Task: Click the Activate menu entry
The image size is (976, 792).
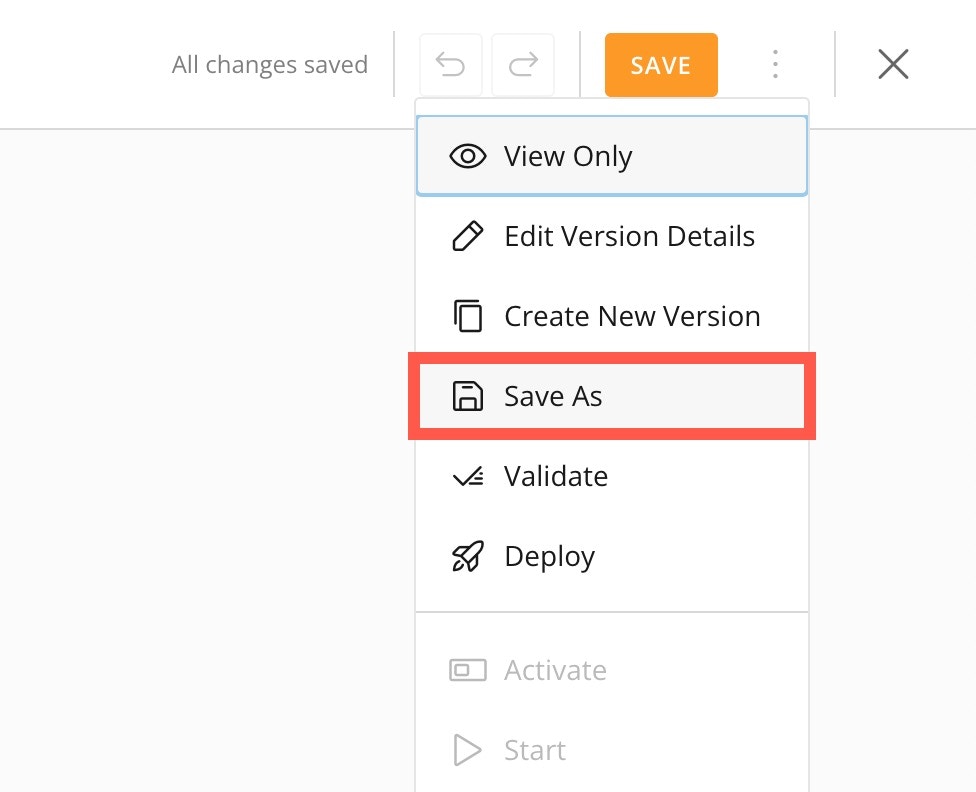Action: [612, 670]
